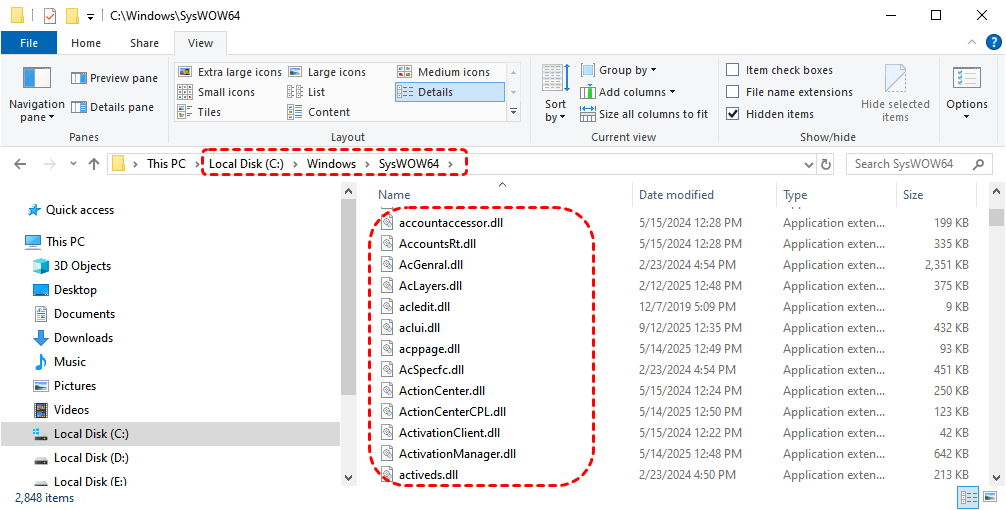Click Size all columns to fit
Viewport: 1006px width, 510px height.
pyautogui.click(x=643, y=114)
